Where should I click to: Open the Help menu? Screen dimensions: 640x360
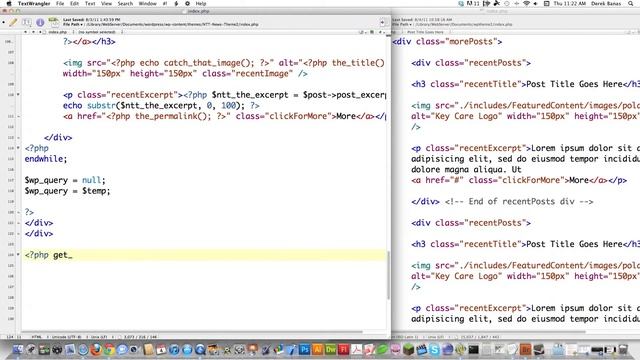point(201,3)
